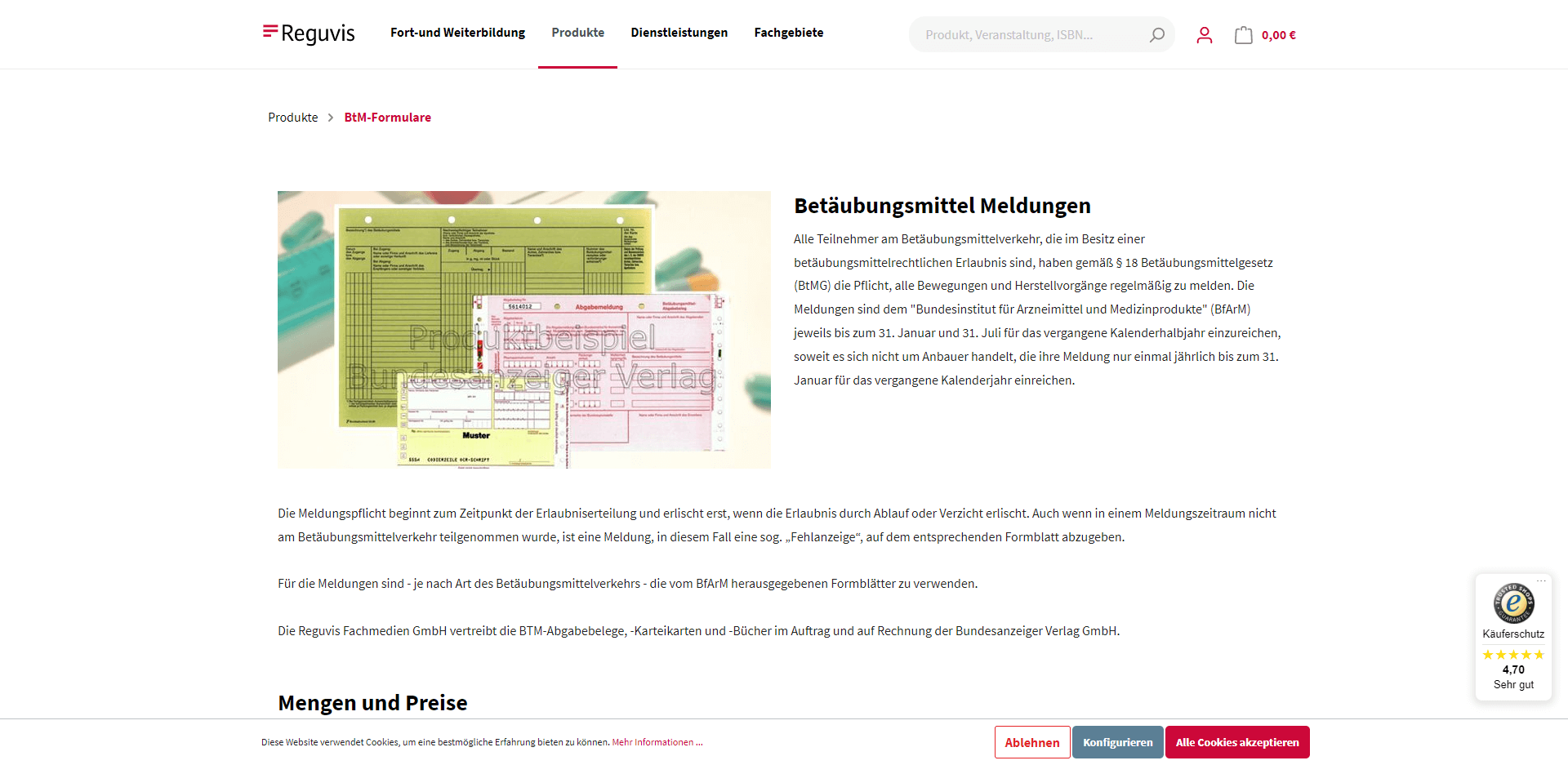The height and width of the screenshot is (765, 1568).
Task: Click the Betäubungsmittel Meldungen heading
Action: coord(942,206)
